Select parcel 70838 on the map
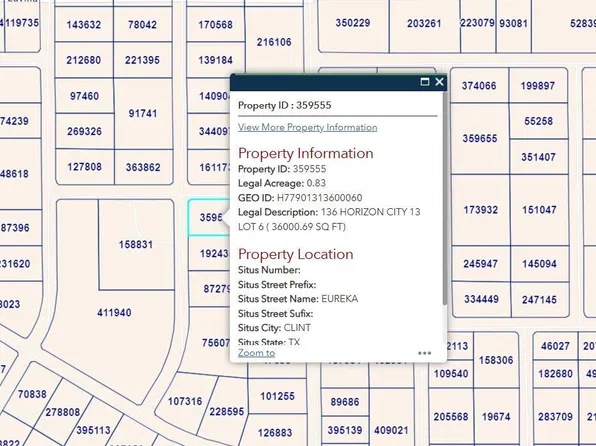 click(32, 394)
